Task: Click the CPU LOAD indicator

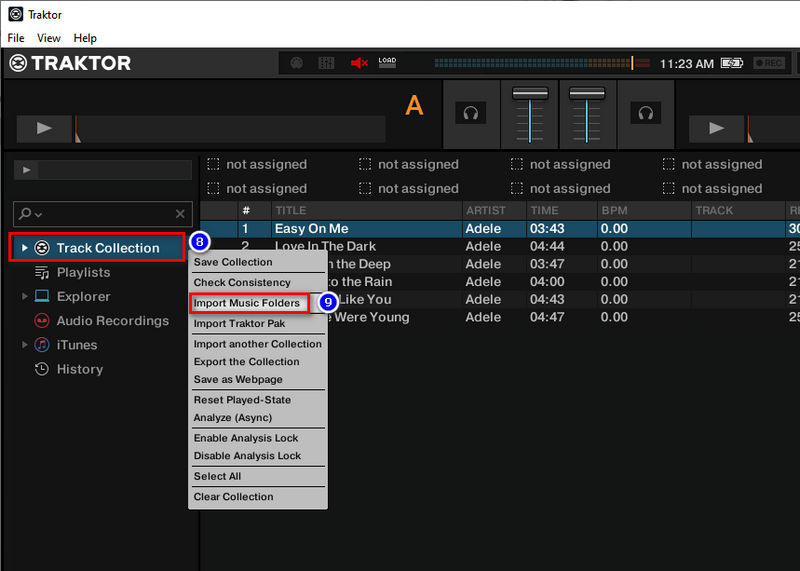Action: 387,63
